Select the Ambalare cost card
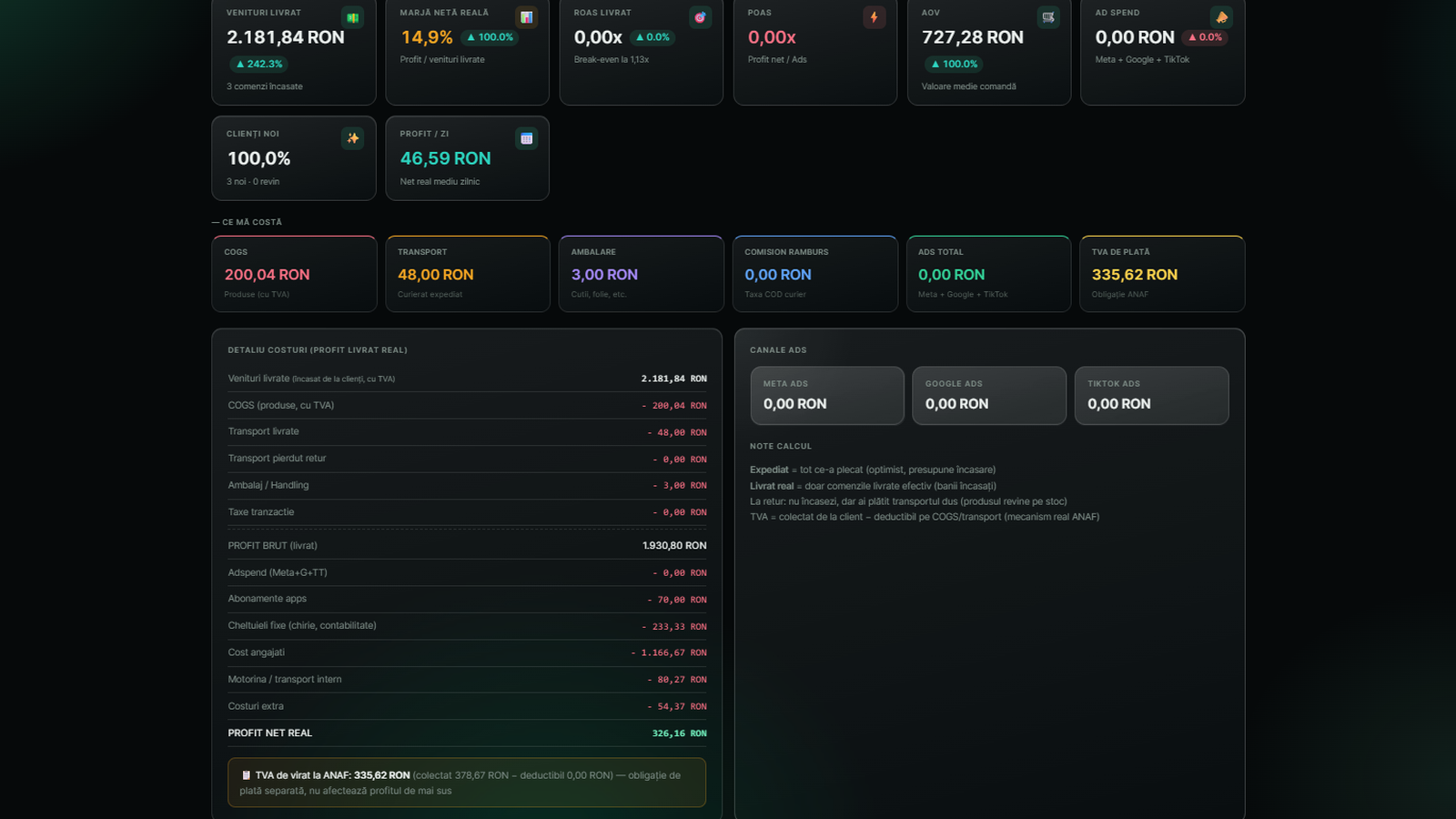Screen dimensions: 1456x819 point(641,274)
